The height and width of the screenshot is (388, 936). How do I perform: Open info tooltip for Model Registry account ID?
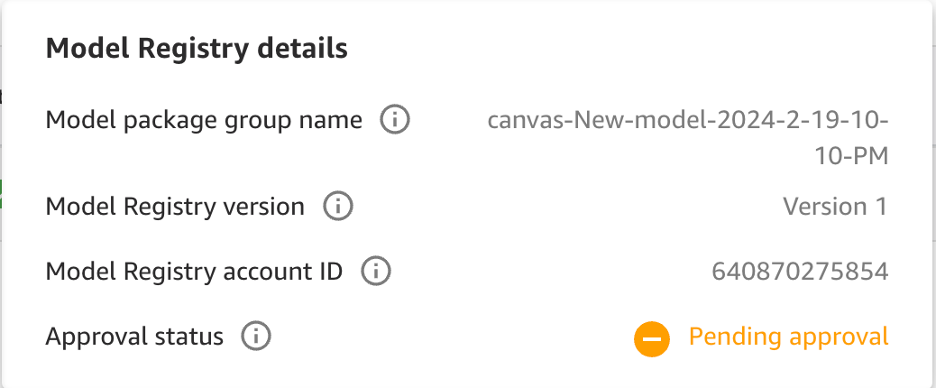376,272
